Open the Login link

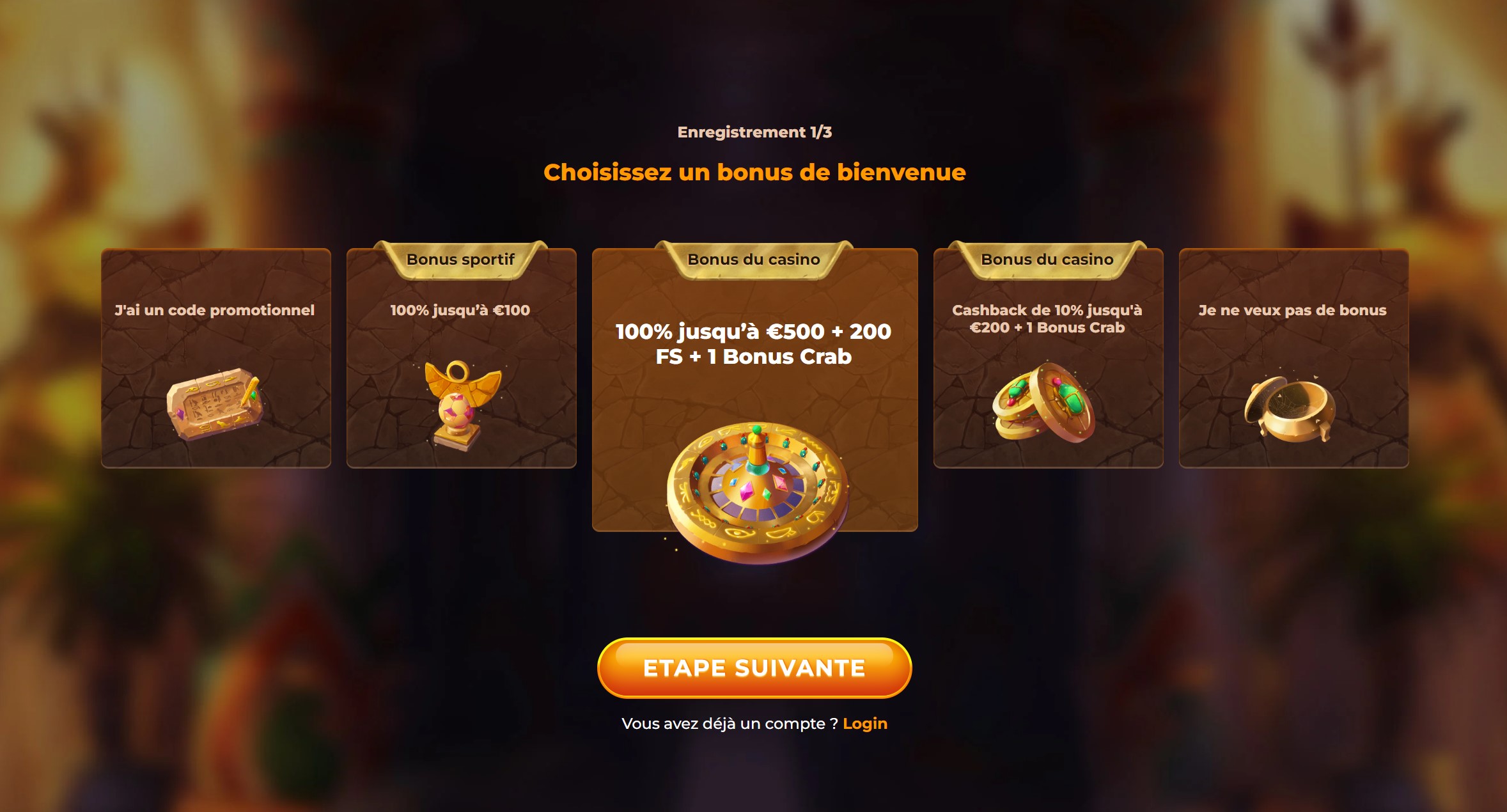[x=865, y=724]
